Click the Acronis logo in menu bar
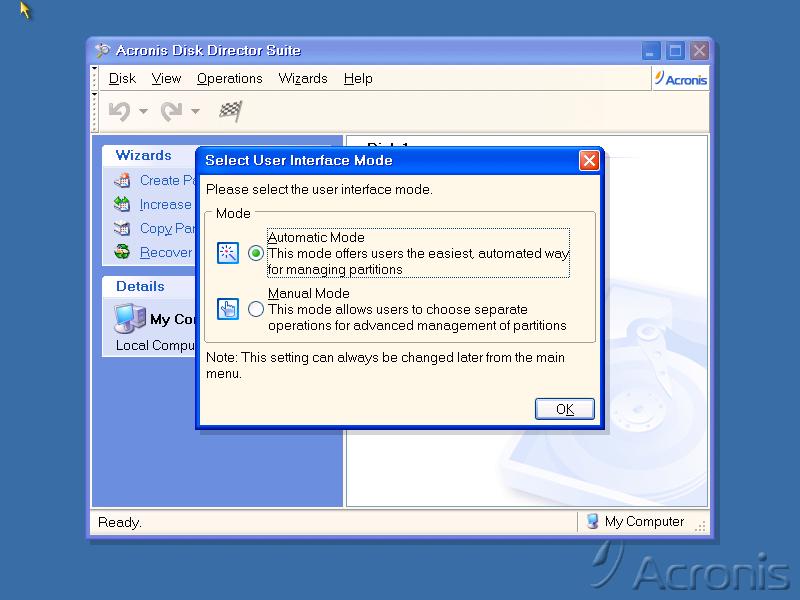Viewport: 800px width, 600px height. pyautogui.click(x=681, y=79)
